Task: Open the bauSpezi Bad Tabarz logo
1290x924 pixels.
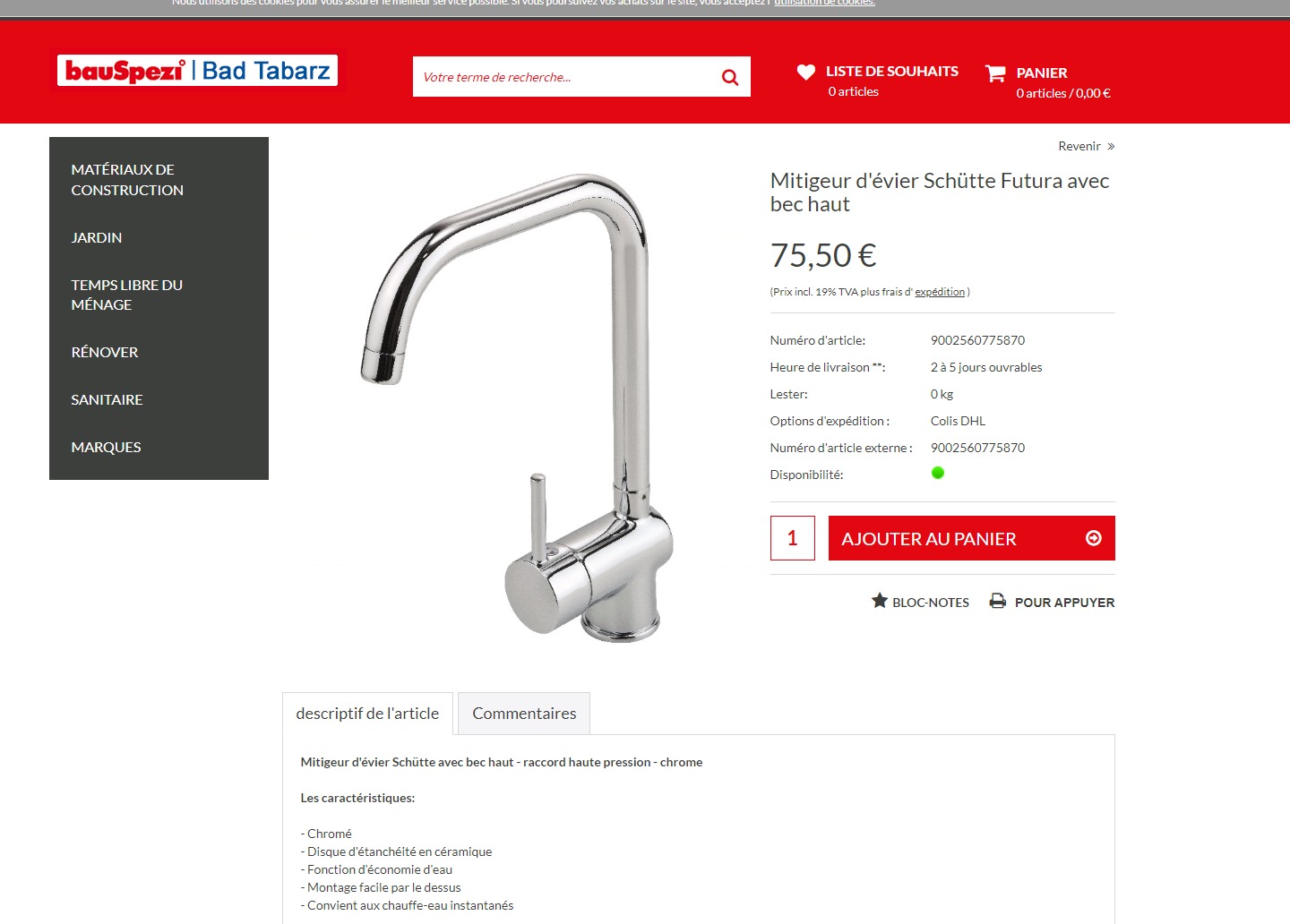Action: 197,71
